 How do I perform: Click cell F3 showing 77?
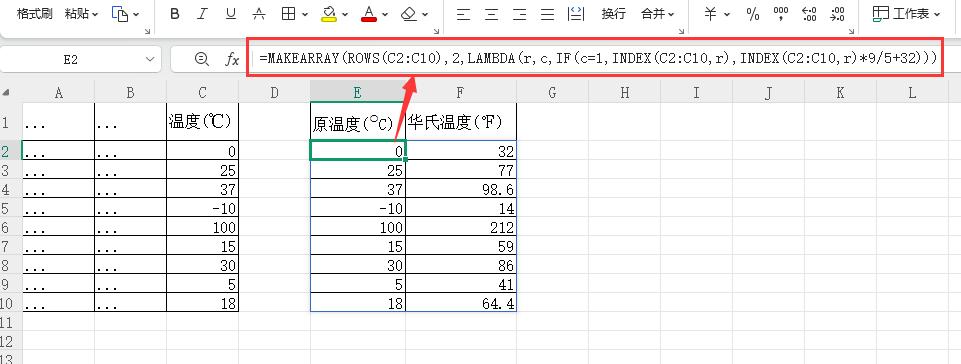pos(461,170)
